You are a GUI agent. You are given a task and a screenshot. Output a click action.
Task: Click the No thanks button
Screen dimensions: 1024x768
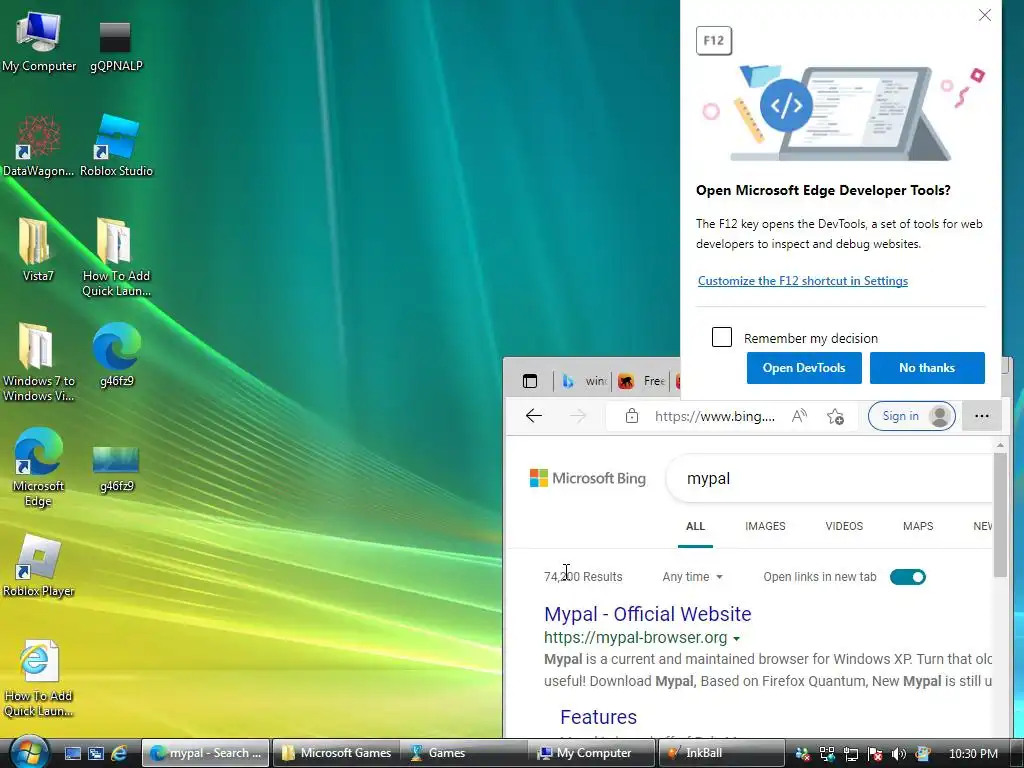pos(927,368)
